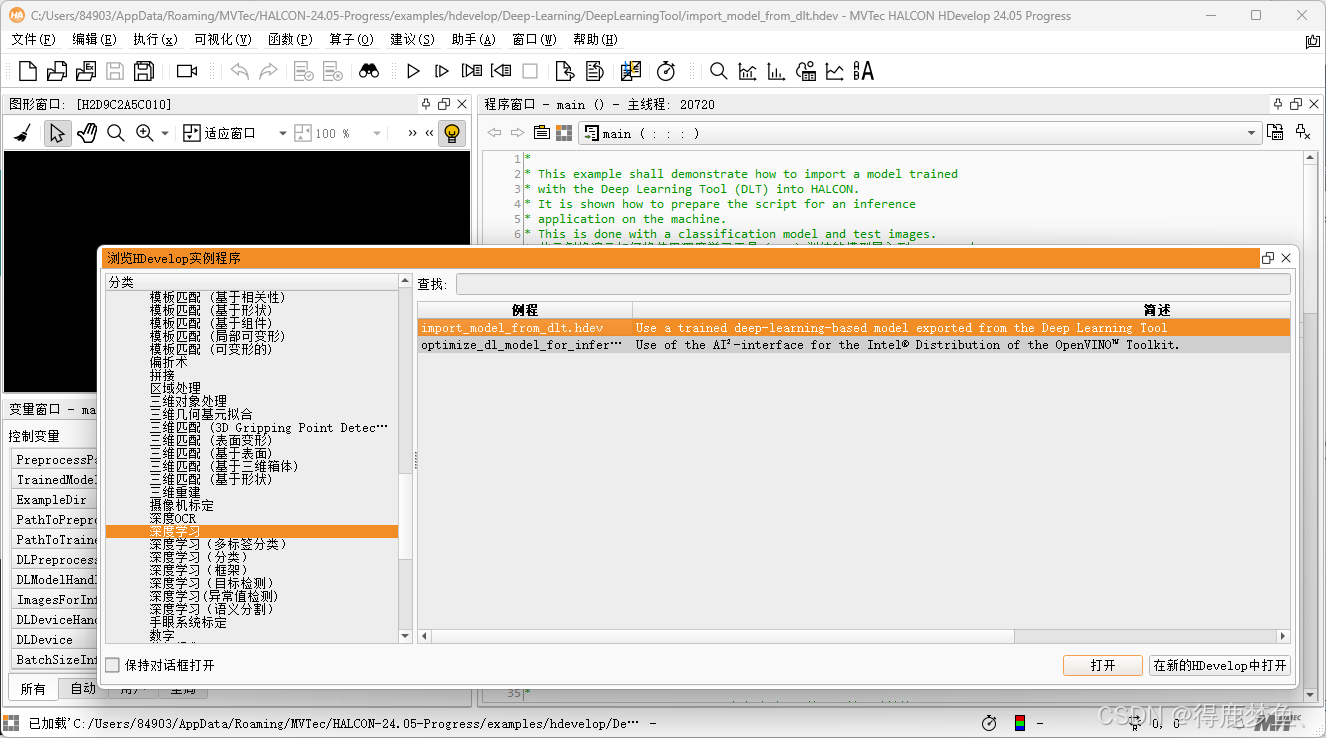1326x738 pixels.
Task: Open the 可视化(V) menu
Action: point(223,40)
